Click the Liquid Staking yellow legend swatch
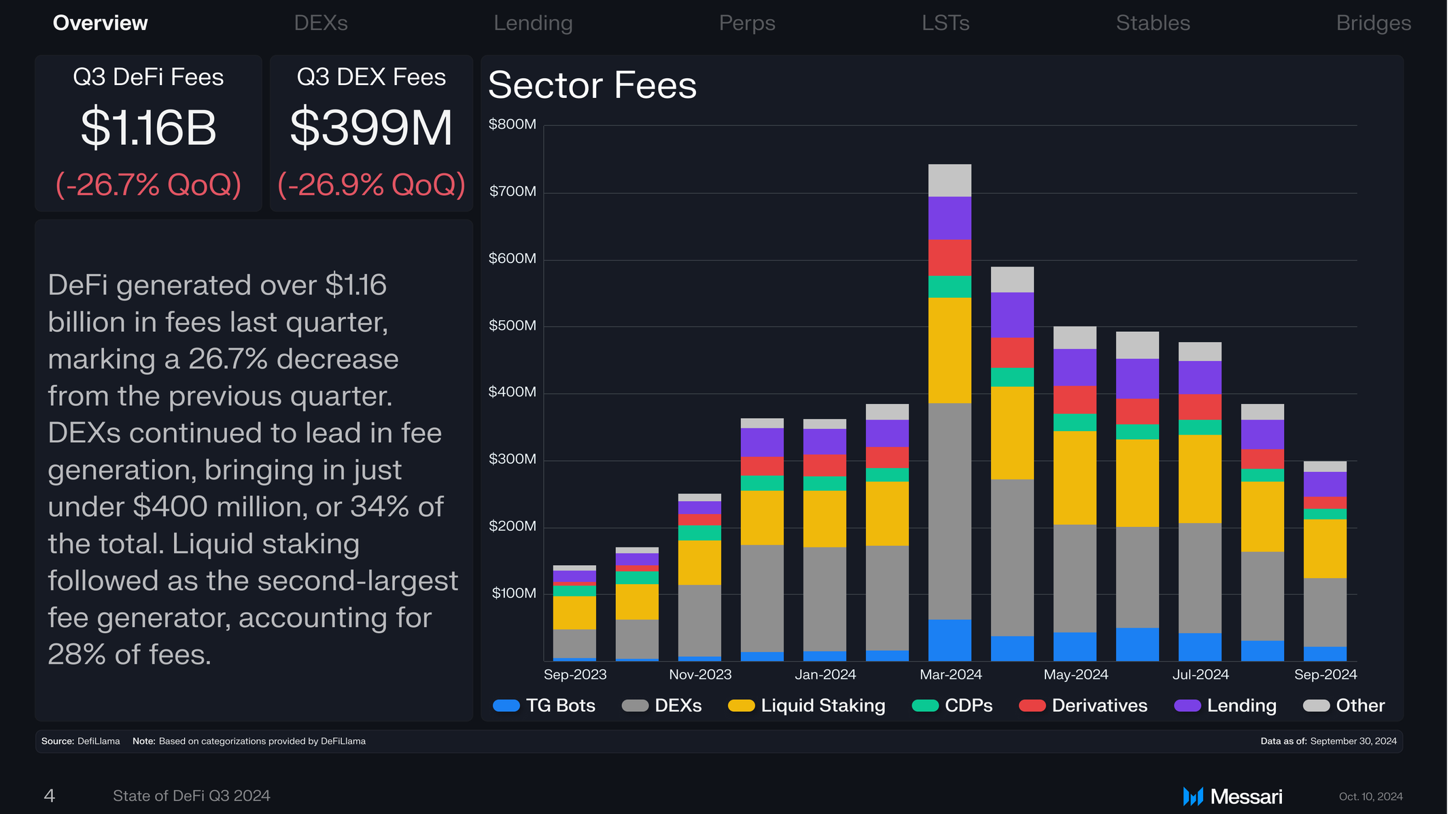 pyautogui.click(x=741, y=706)
